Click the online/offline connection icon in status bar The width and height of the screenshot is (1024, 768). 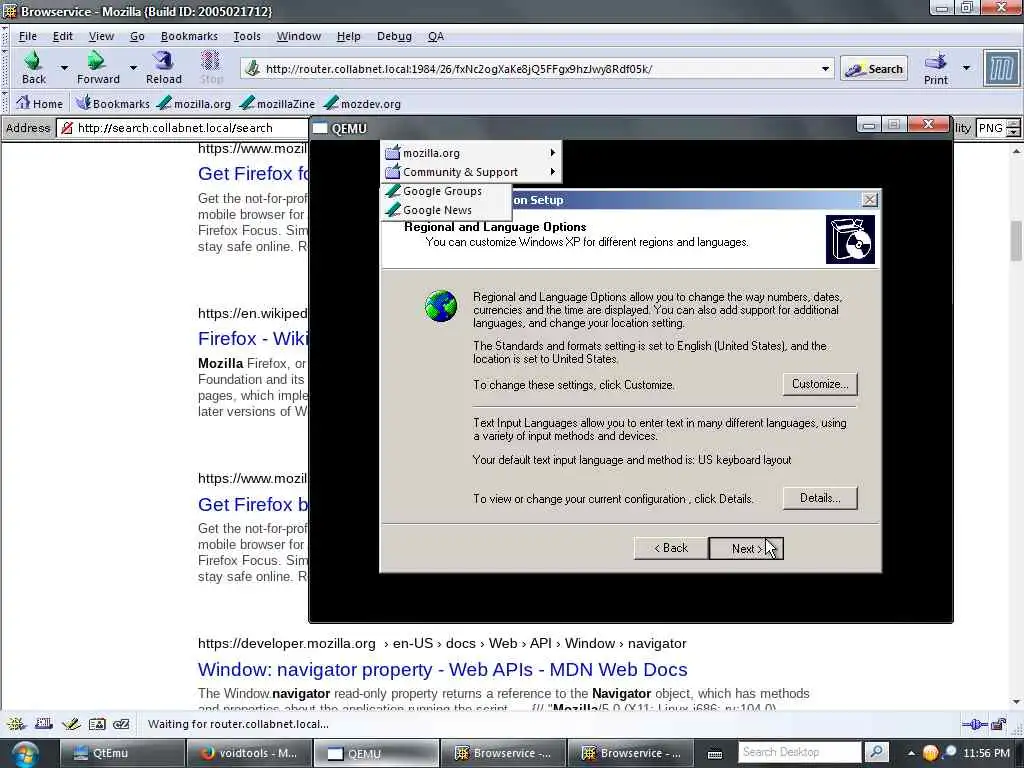[x=974, y=724]
